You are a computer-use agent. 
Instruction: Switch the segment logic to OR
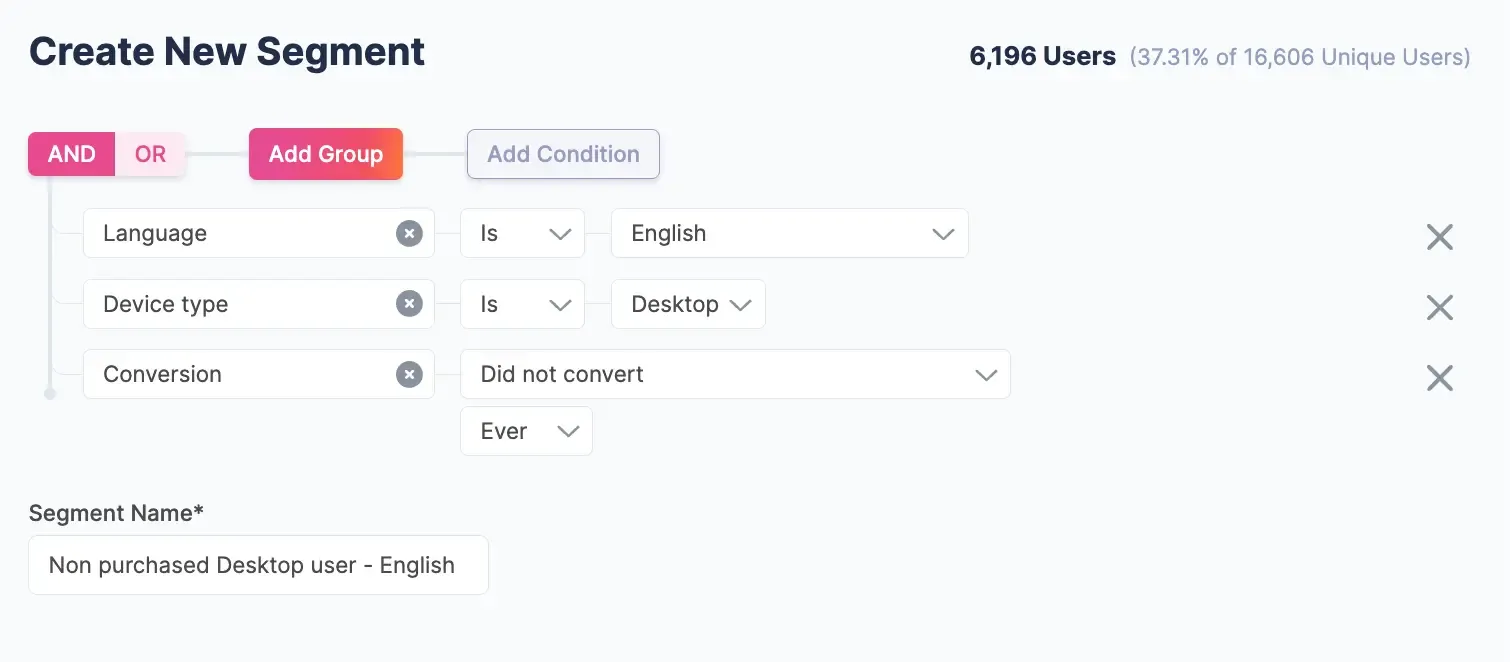150,153
